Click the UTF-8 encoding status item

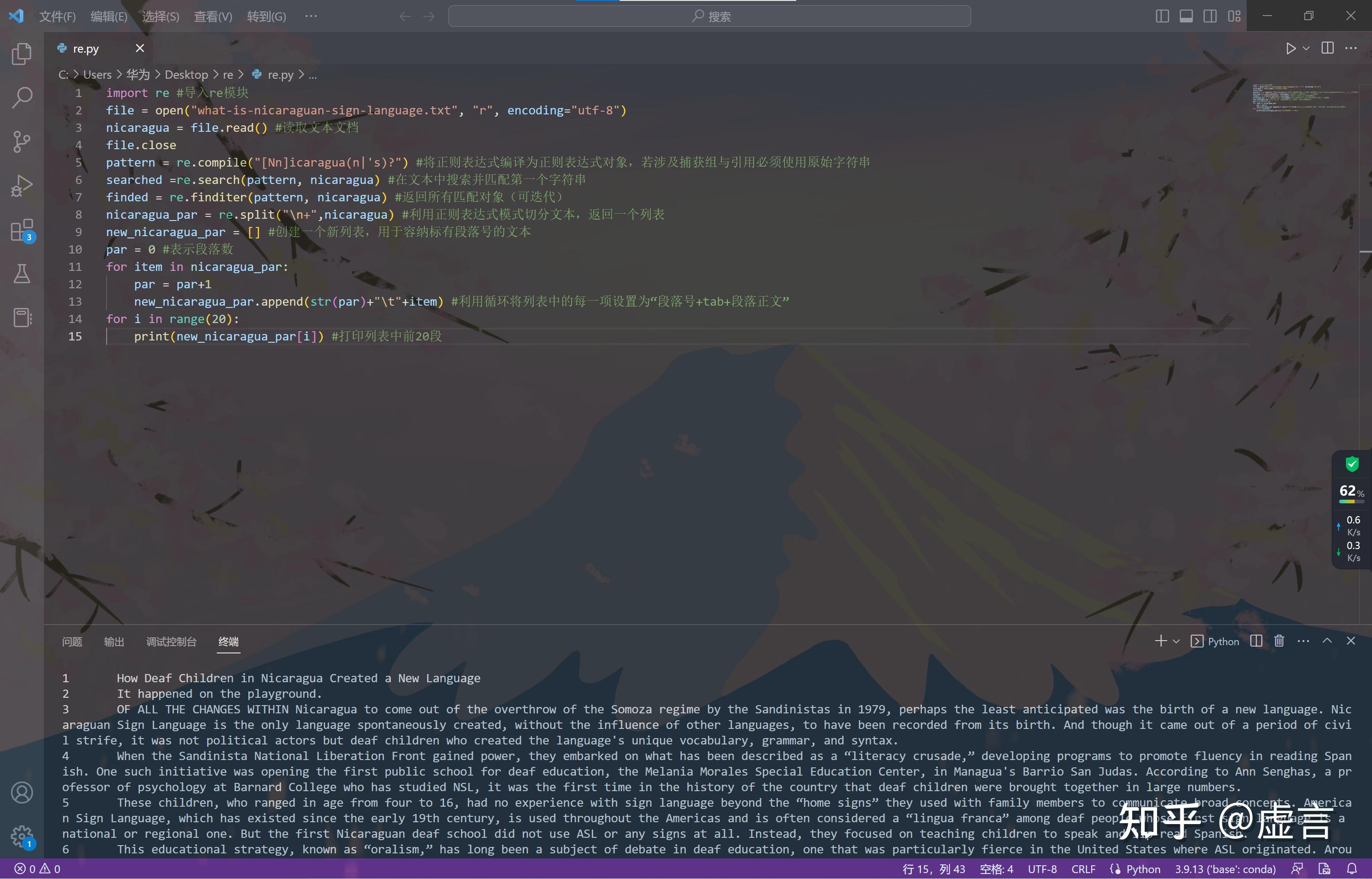pyautogui.click(x=1042, y=869)
